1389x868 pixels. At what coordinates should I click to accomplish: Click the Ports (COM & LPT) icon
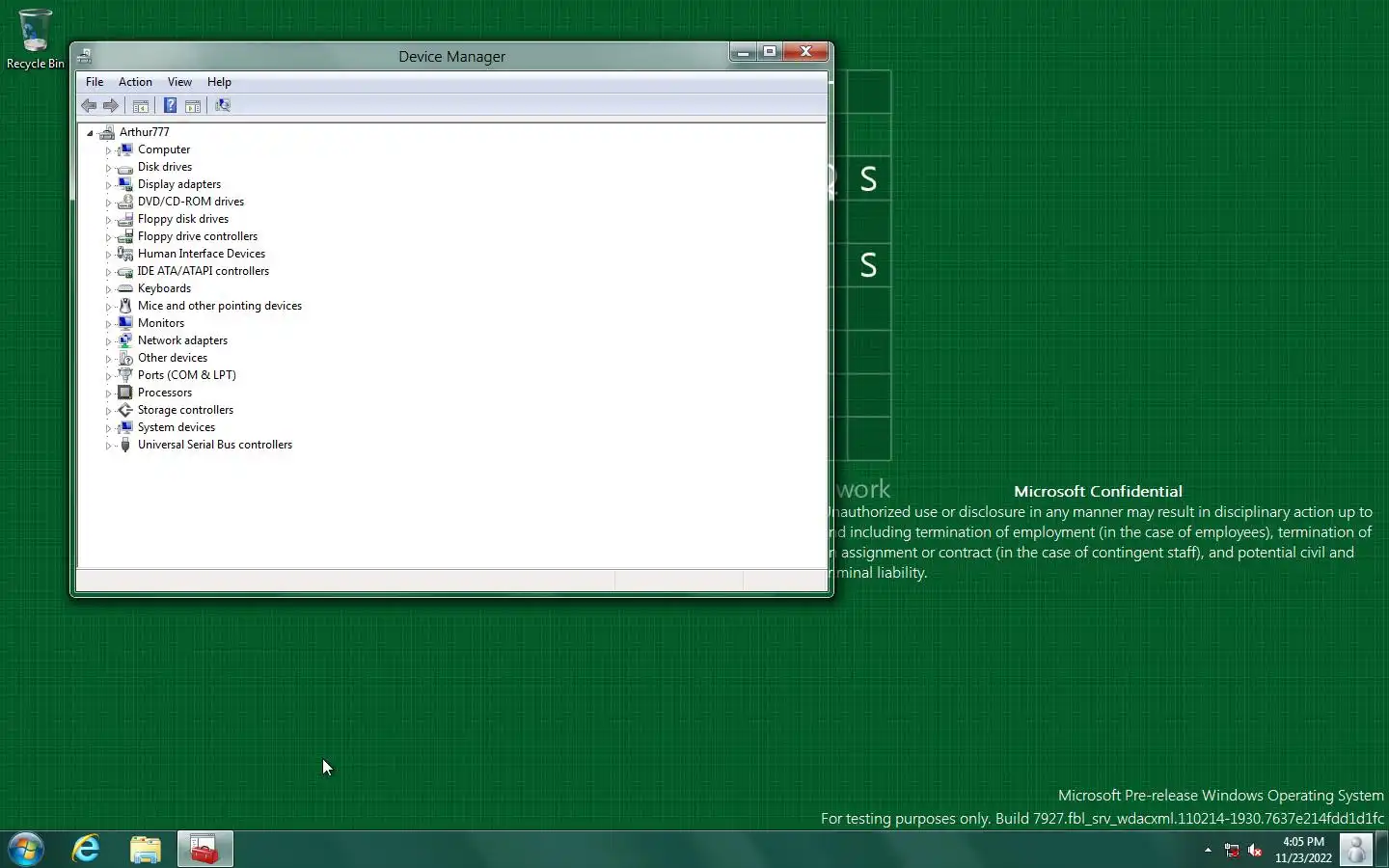click(124, 375)
